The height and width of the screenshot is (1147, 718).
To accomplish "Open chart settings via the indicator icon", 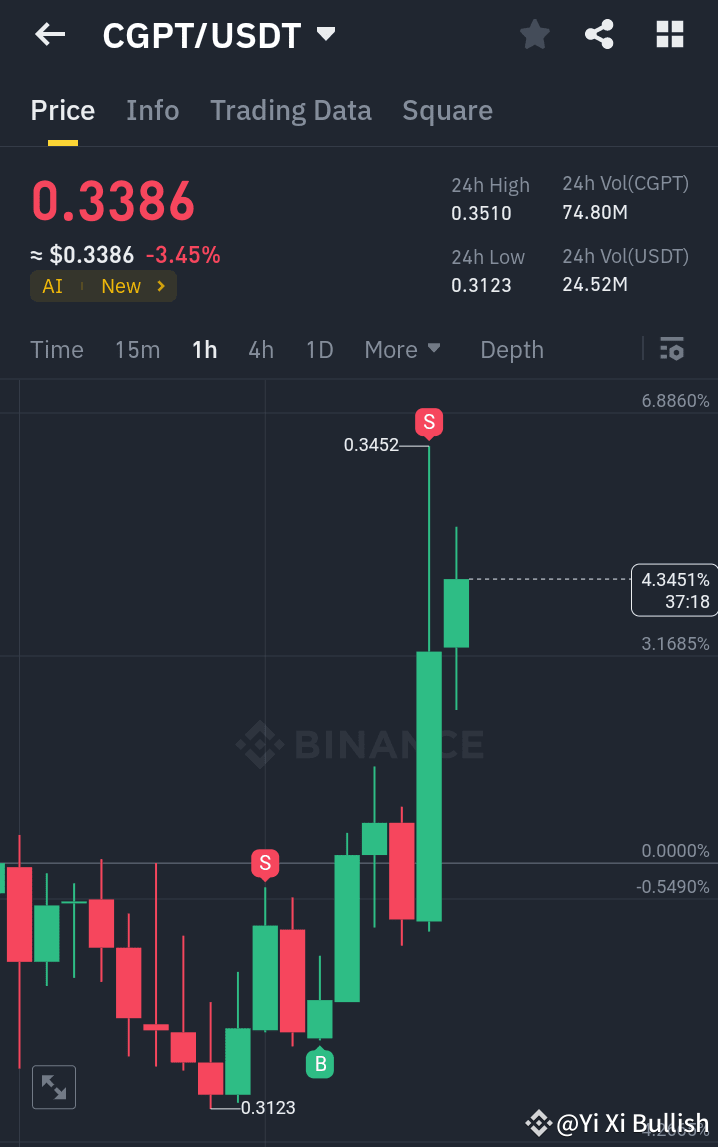I will (671, 350).
